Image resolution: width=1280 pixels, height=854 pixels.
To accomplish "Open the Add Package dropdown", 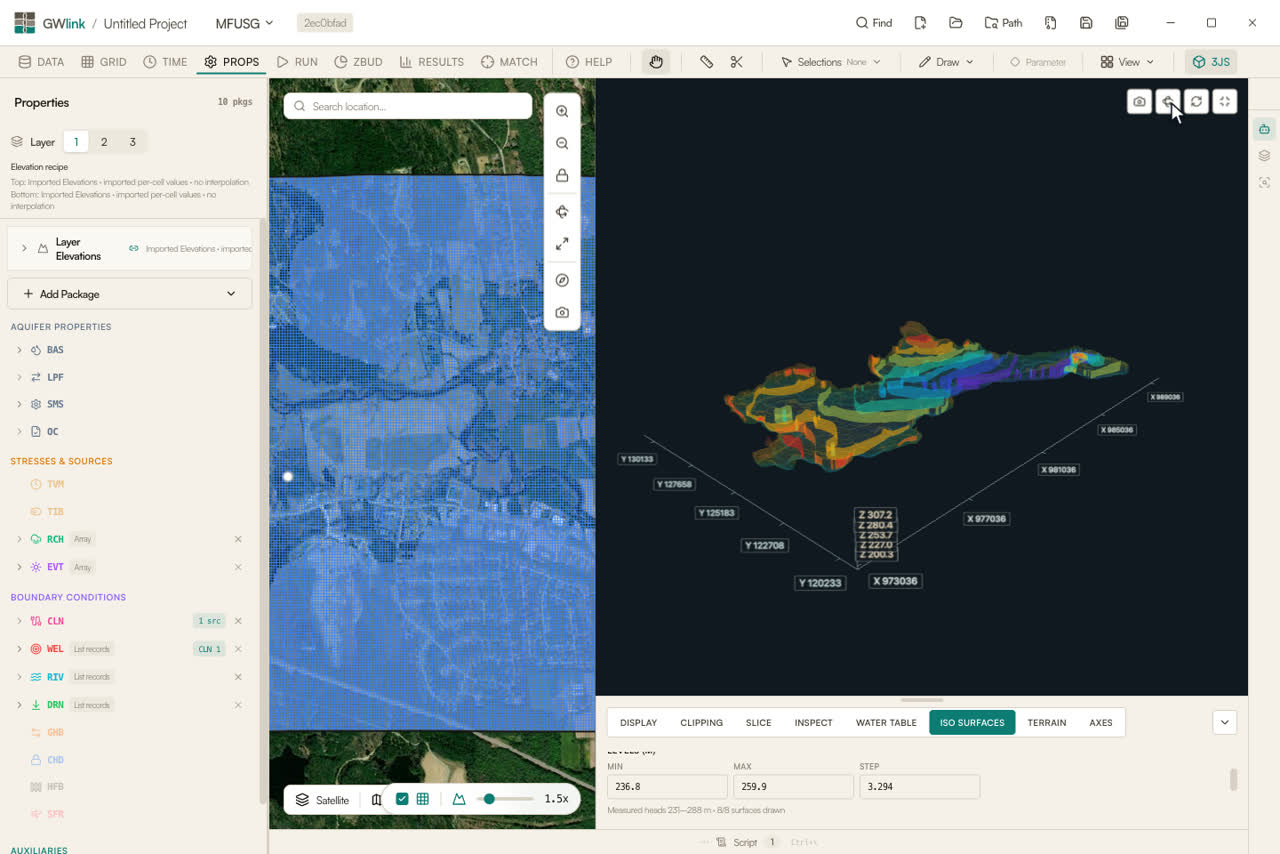I will pyautogui.click(x=130, y=294).
